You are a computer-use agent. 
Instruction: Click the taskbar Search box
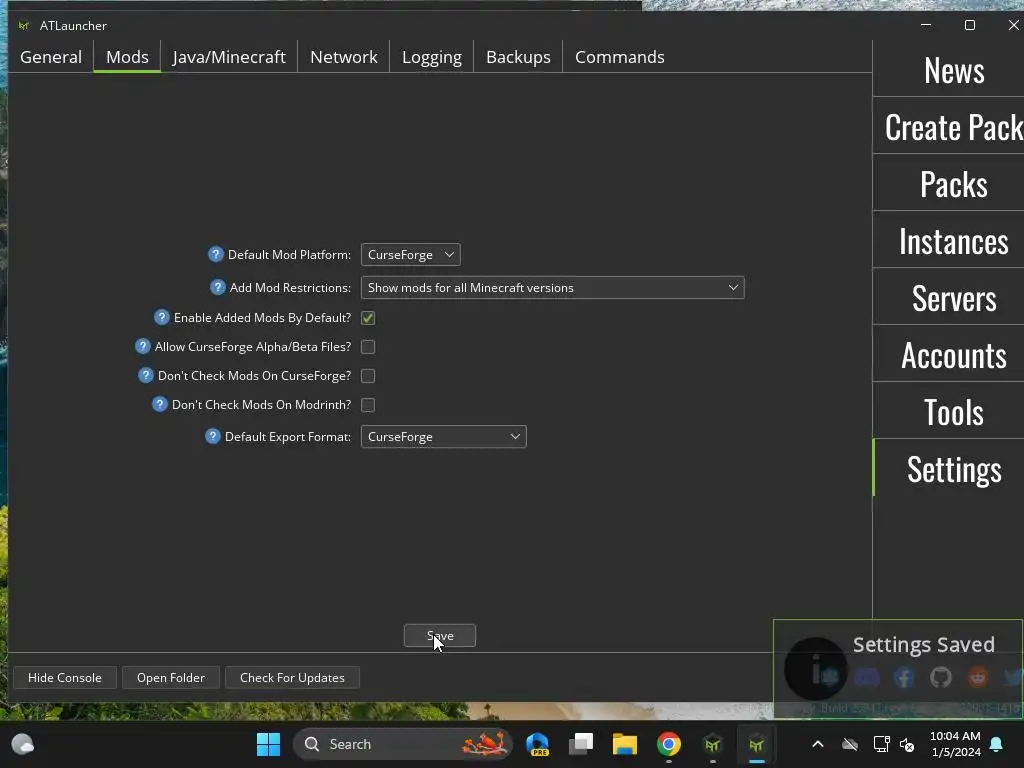pos(403,744)
